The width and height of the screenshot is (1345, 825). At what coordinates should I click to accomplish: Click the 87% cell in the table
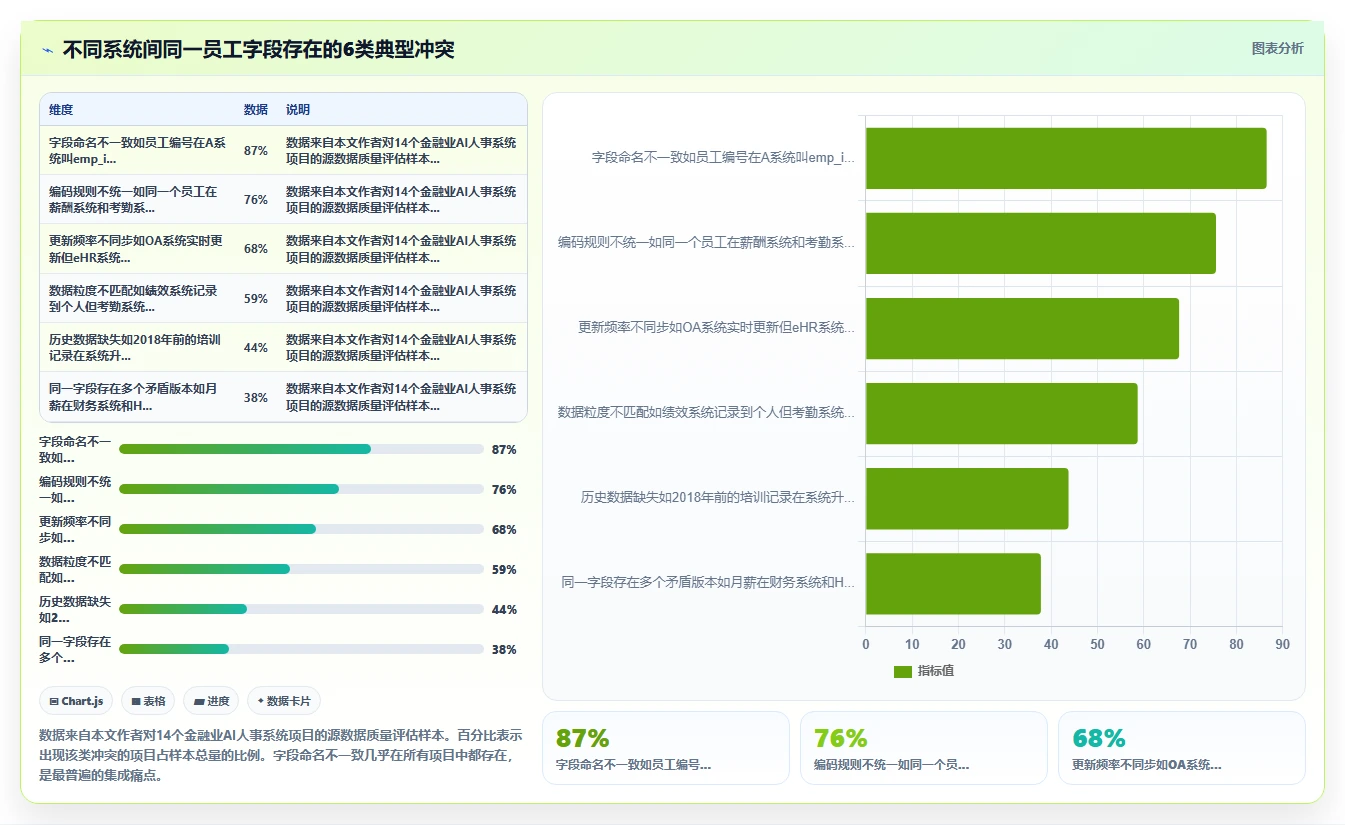tap(255, 151)
